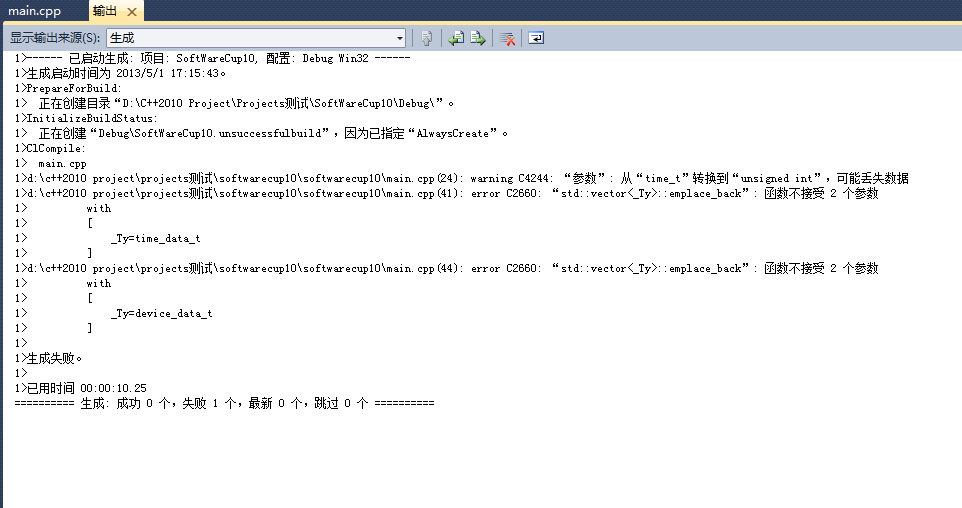Go to previous message icon
The width and height of the screenshot is (962, 508).
pos(456,38)
